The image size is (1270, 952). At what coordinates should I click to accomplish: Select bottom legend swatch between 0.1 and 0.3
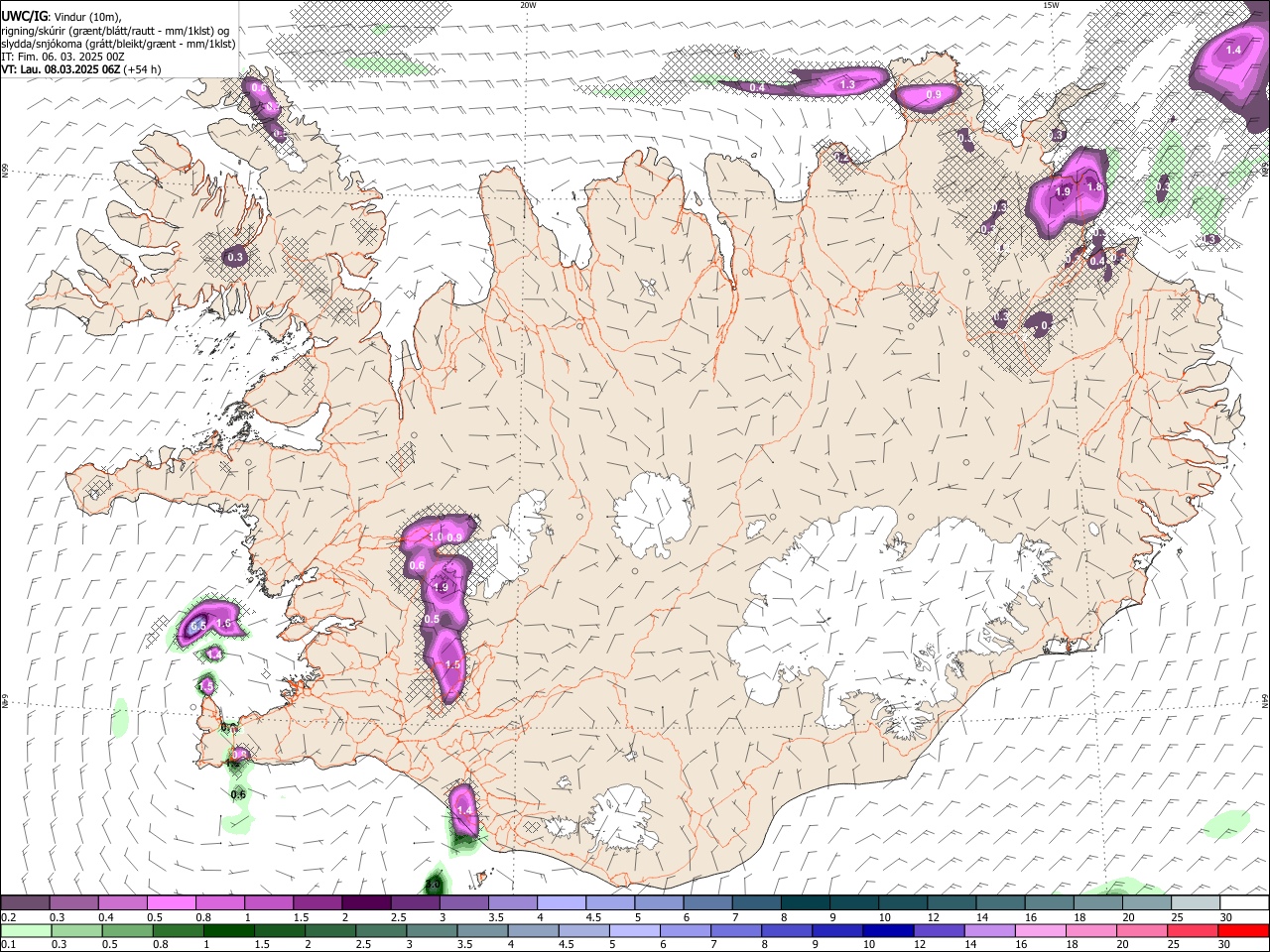(25, 930)
